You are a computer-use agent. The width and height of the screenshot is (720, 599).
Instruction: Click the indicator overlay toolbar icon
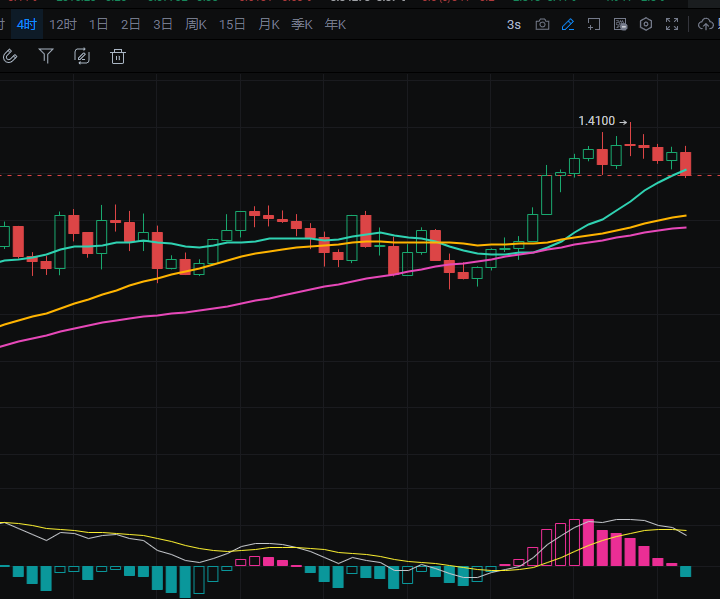pos(620,24)
